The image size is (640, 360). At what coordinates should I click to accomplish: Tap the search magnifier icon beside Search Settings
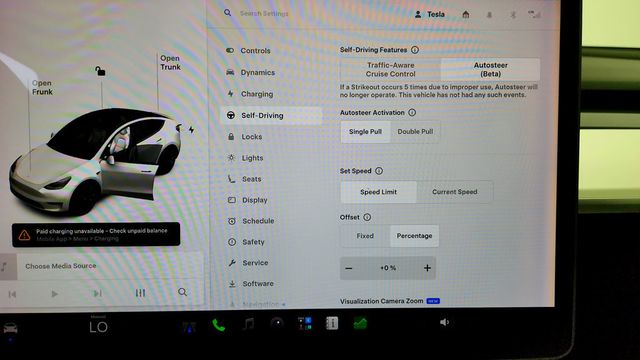[x=227, y=13]
